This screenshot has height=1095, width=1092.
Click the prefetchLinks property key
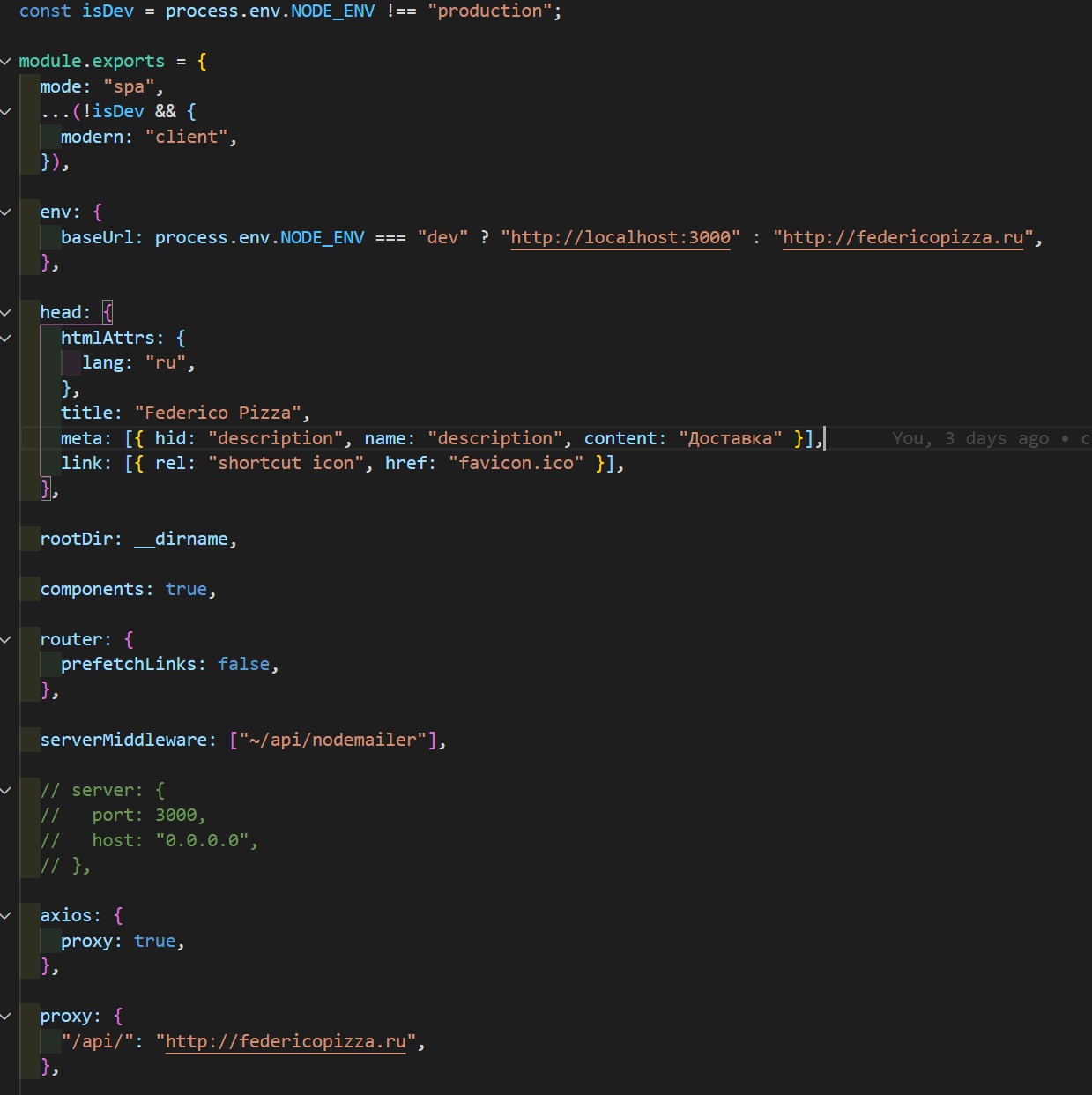pos(129,664)
